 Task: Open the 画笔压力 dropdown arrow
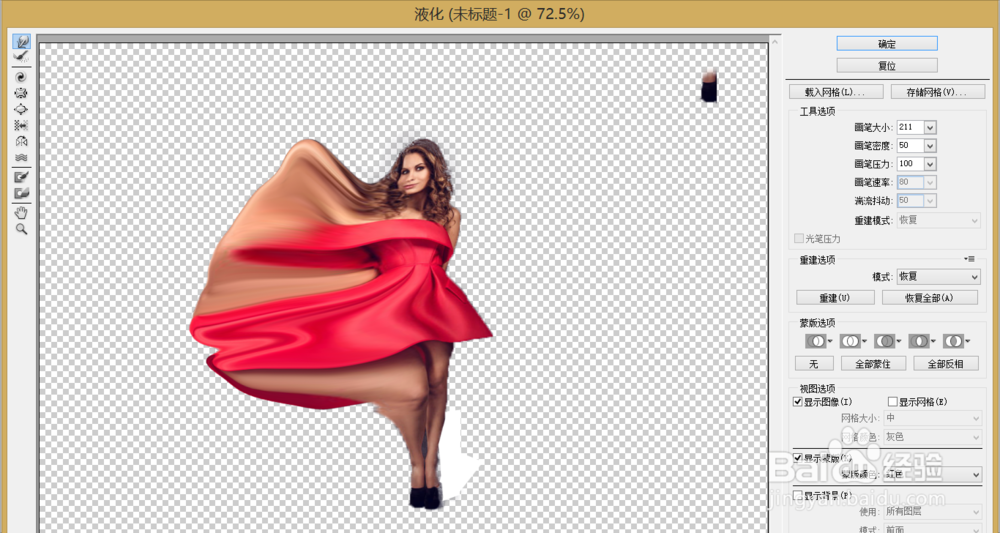tap(929, 164)
